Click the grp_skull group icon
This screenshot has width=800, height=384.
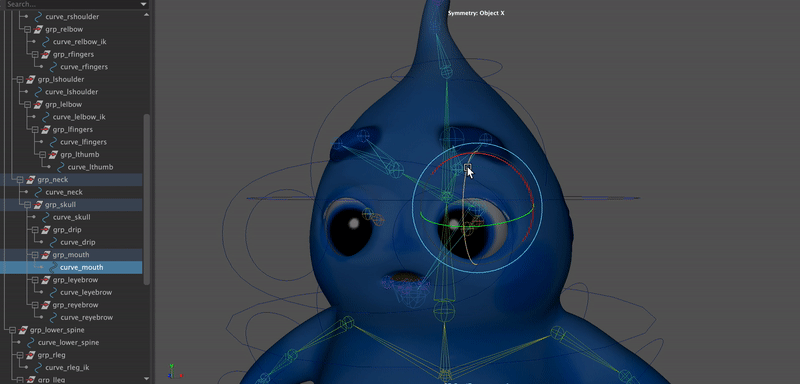coord(38,204)
